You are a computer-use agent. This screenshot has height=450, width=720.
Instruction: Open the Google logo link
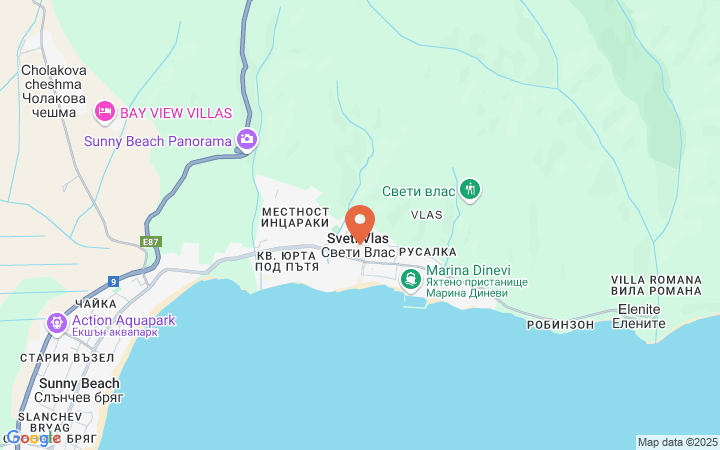pyautogui.click(x=34, y=439)
